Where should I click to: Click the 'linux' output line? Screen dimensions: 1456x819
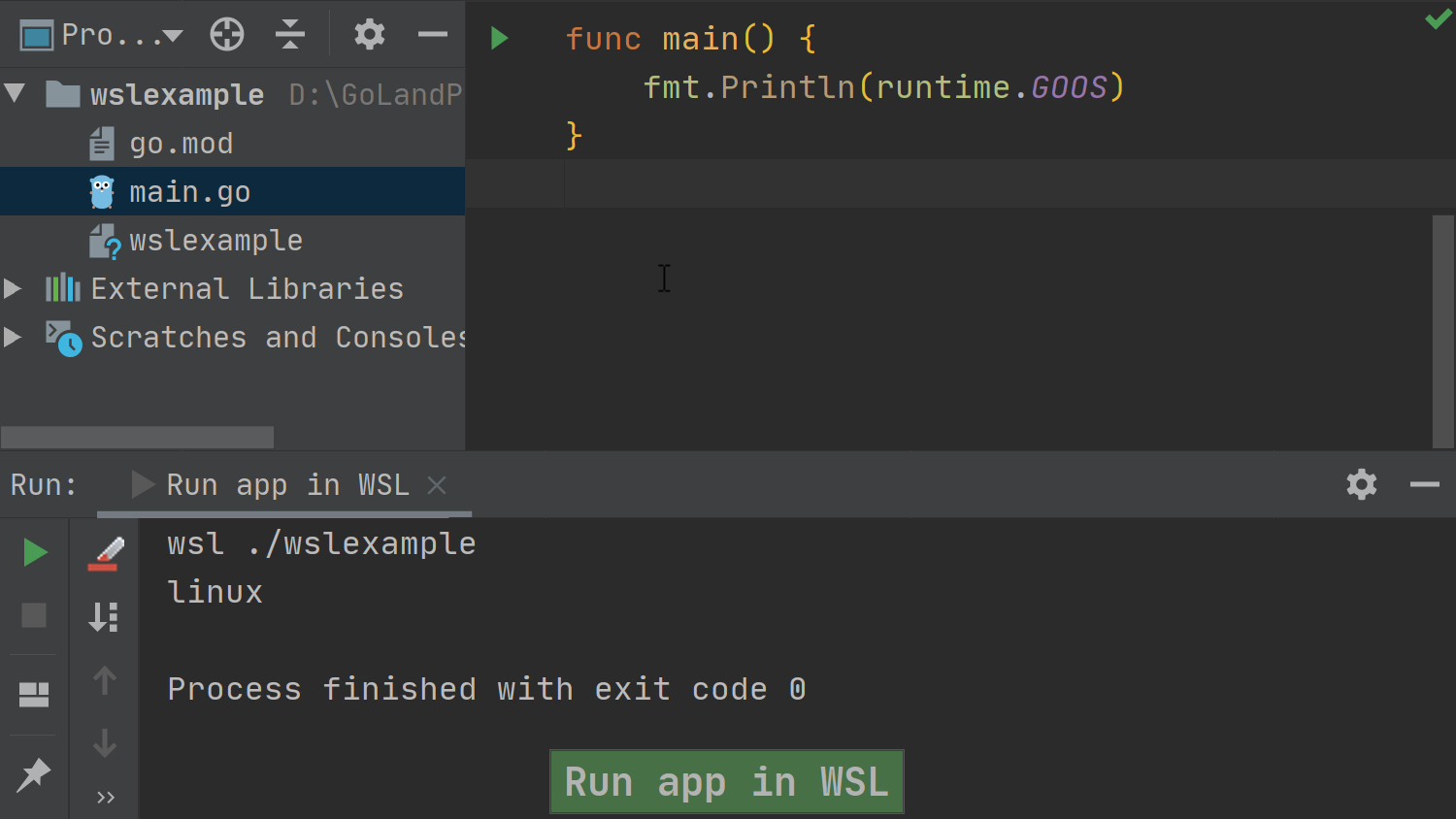pos(215,592)
